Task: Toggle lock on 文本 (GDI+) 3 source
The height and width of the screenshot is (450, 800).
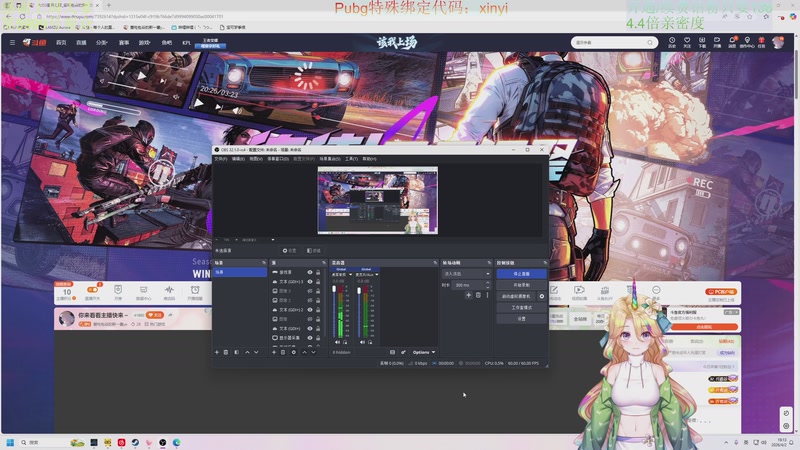Action: point(318,282)
